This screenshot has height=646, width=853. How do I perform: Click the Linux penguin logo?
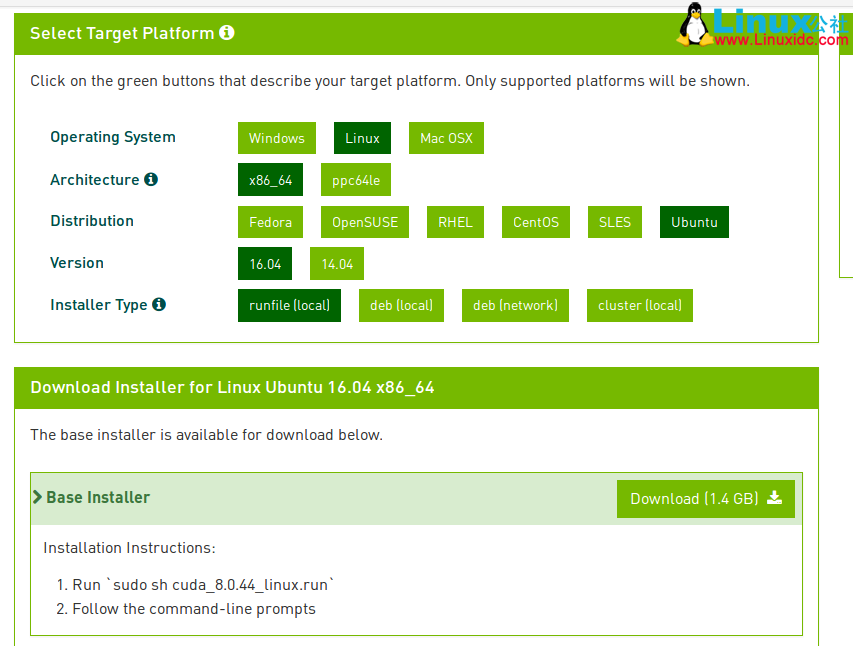click(x=693, y=24)
